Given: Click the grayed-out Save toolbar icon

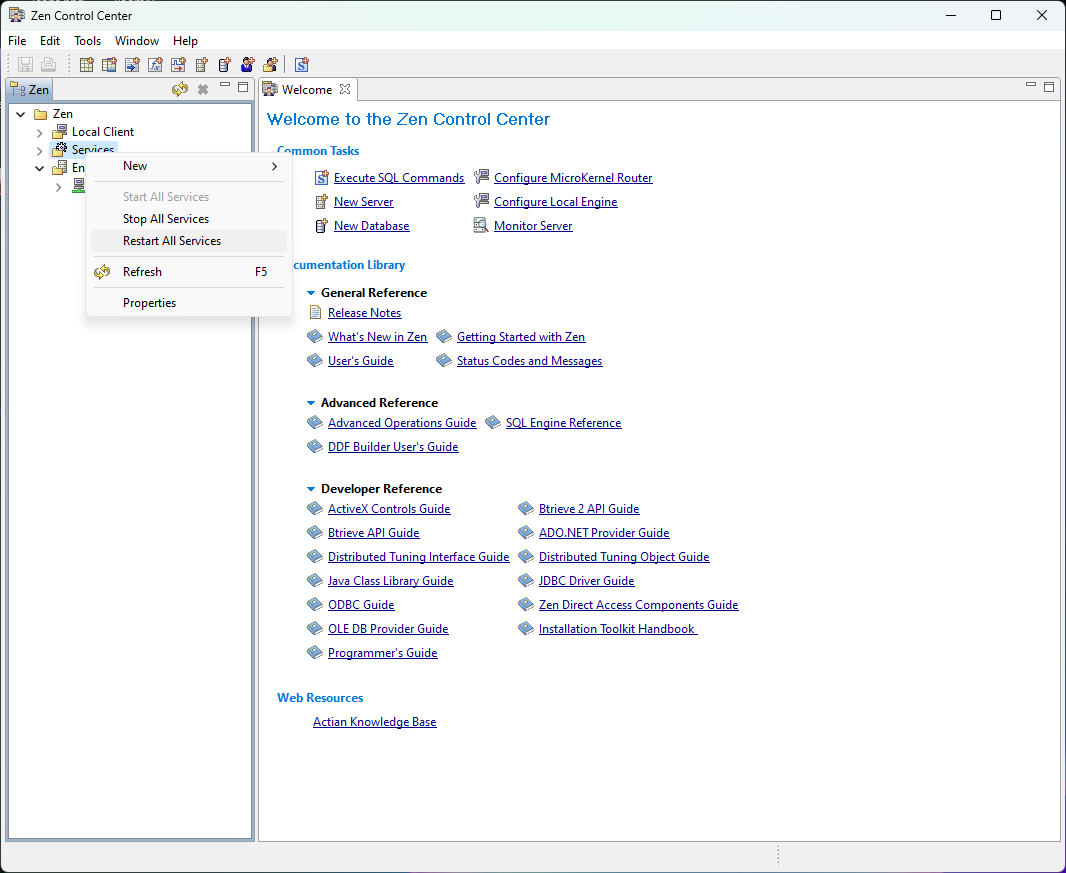Looking at the screenshot, I should [25, 65].
